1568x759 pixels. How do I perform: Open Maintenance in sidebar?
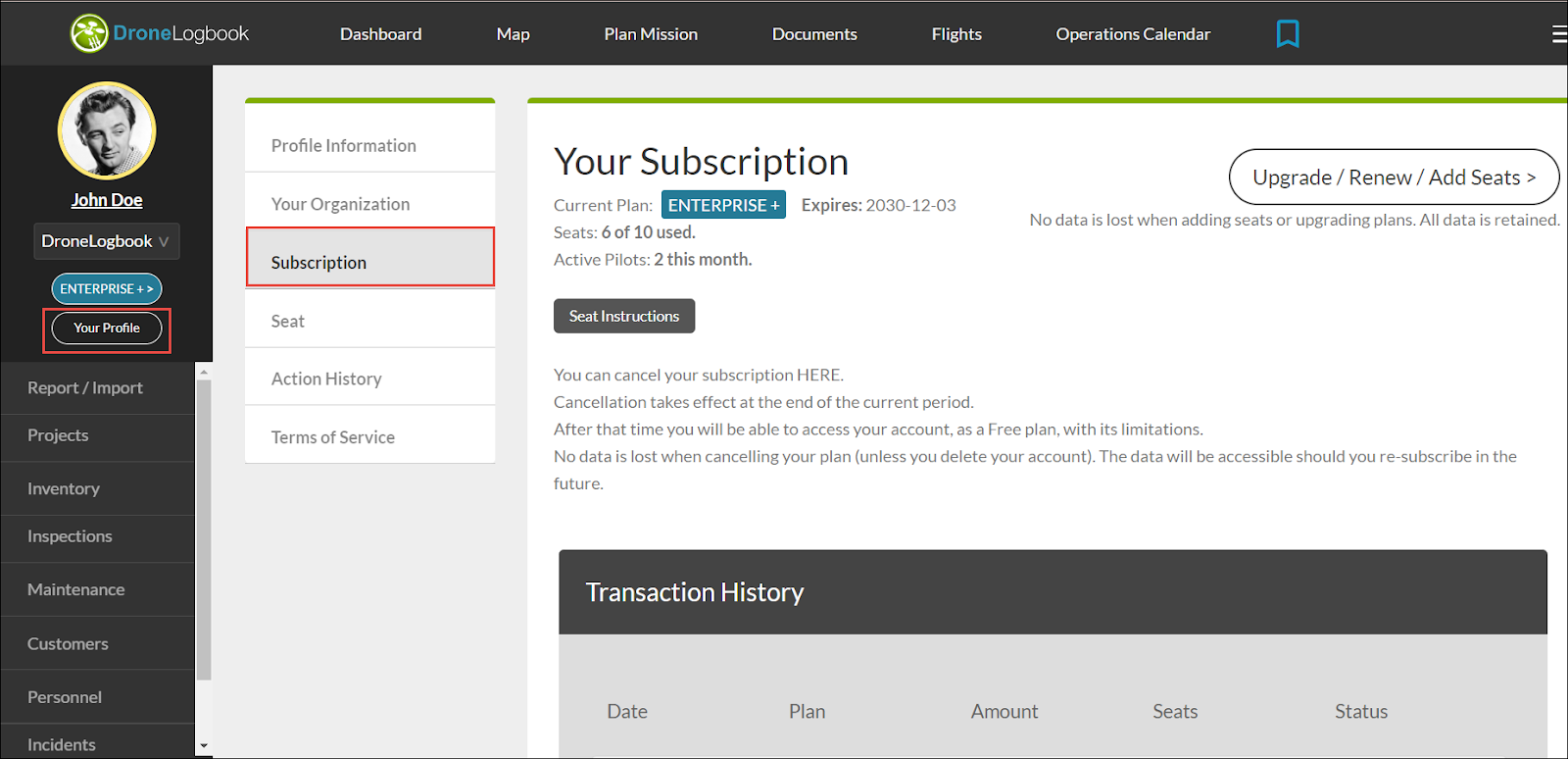click(x=98, y=589)
